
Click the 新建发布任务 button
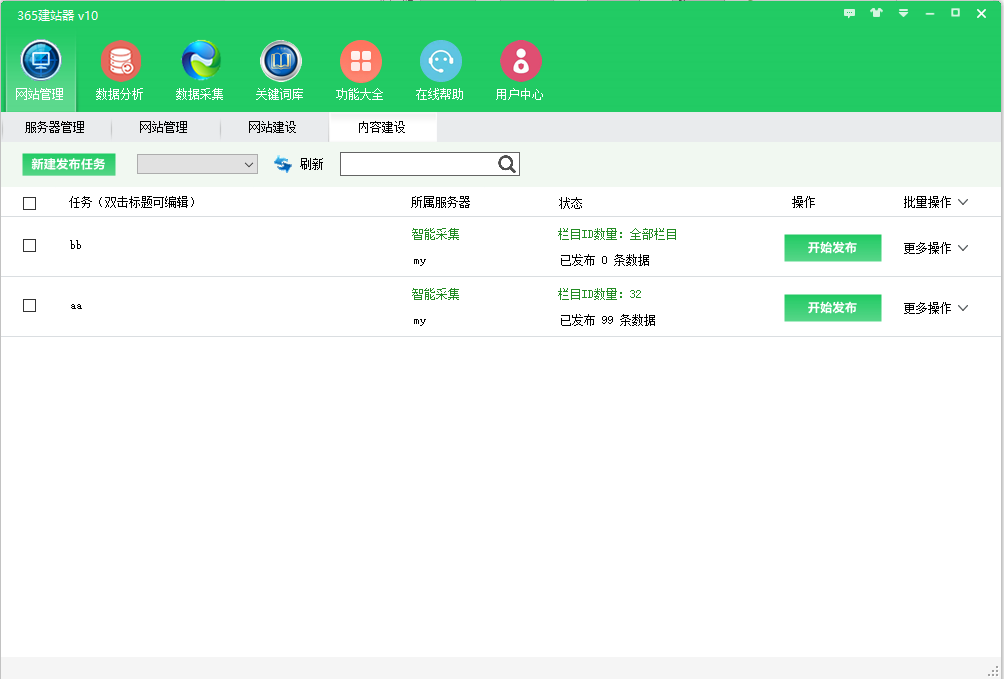tap(69, 165)
